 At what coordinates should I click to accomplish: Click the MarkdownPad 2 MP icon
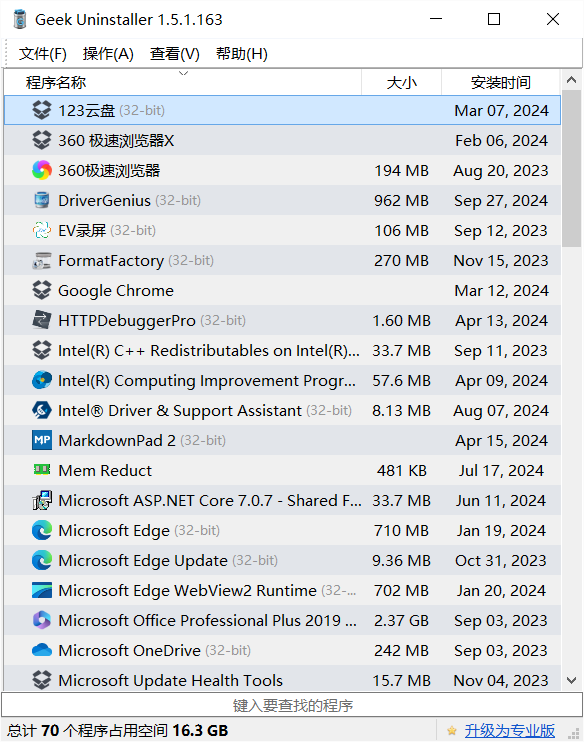click(x=42, y=440)
